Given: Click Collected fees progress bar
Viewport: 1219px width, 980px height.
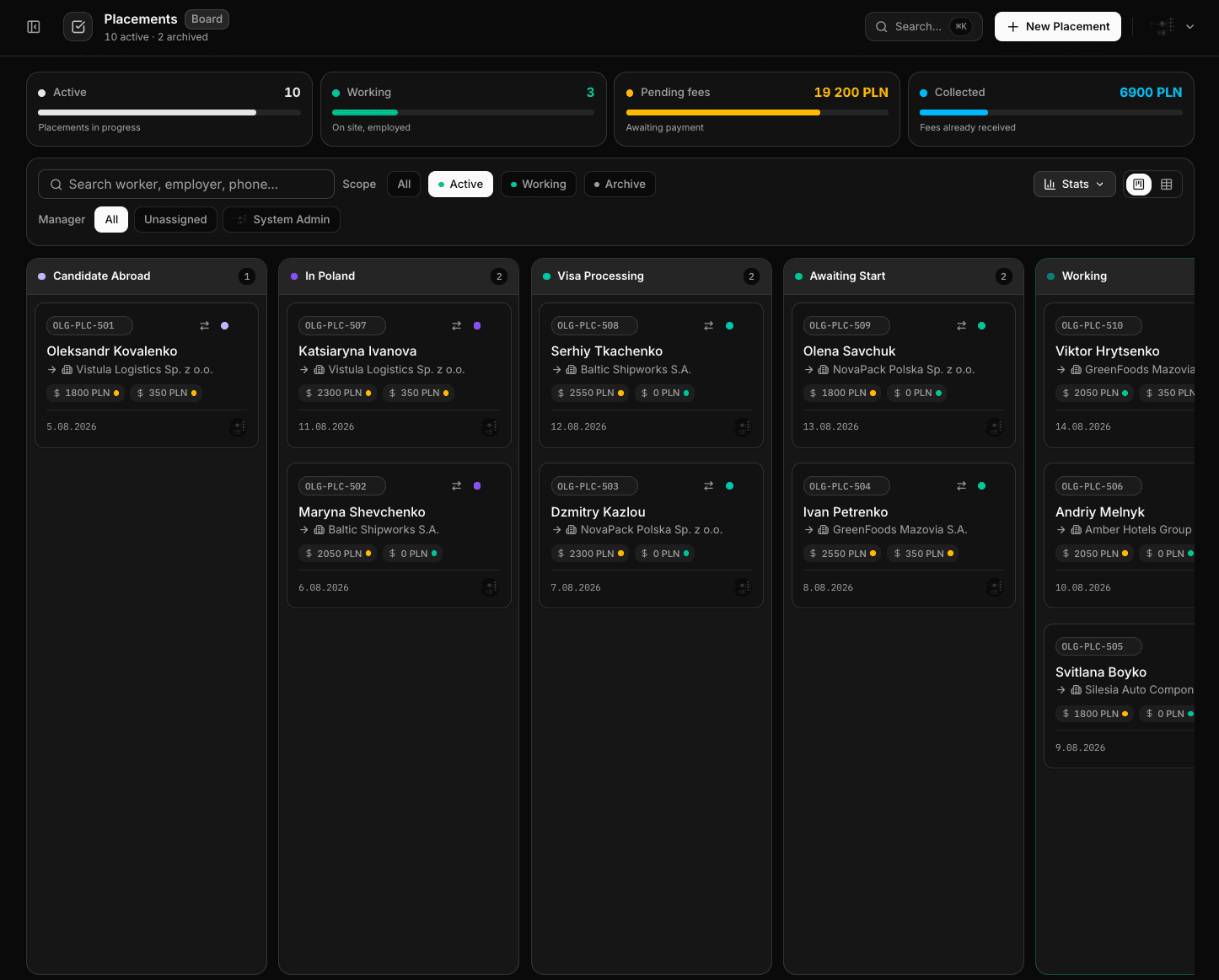Looking at the screenshot, I should [x=1050, y=113].
